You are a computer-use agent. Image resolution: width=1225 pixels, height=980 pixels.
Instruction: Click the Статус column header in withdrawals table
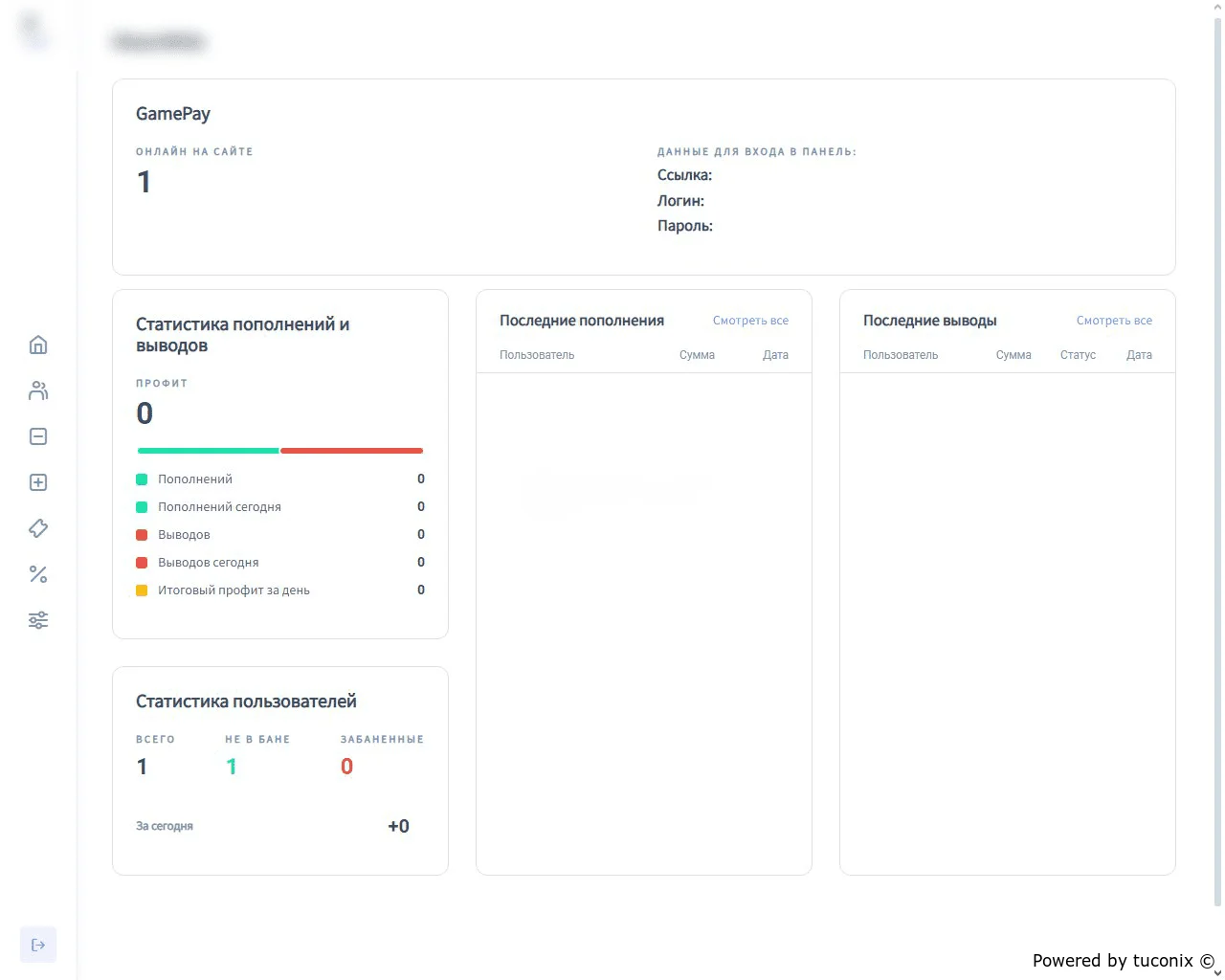pos(1078,355)
